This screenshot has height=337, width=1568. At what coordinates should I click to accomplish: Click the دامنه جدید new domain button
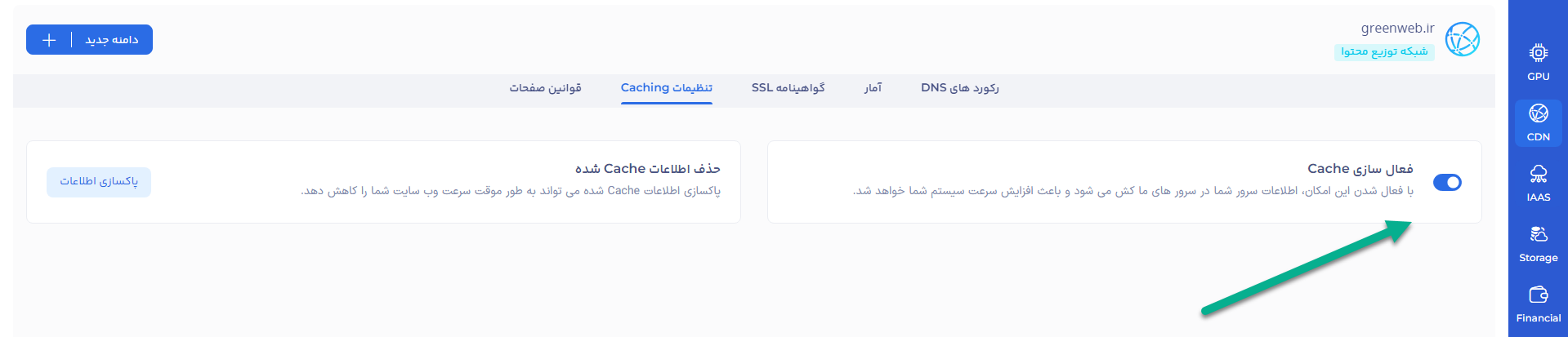[x=112, y=40]
